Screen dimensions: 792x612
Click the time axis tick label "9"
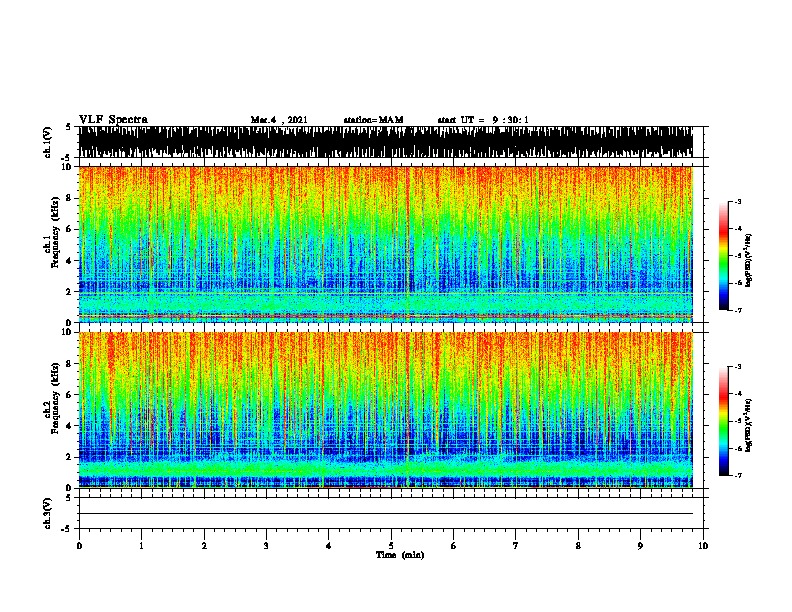coord(640,545)
